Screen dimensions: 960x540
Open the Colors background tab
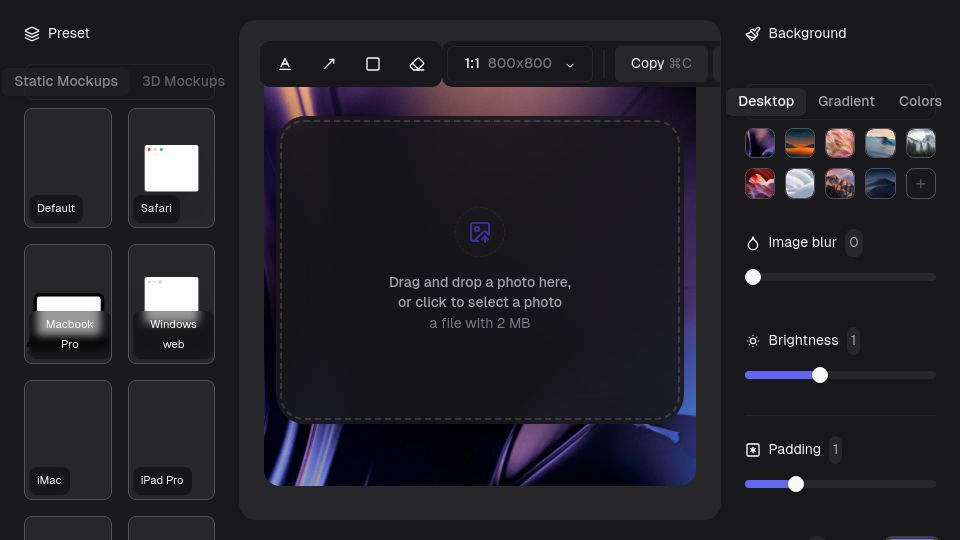click(920, 101)
